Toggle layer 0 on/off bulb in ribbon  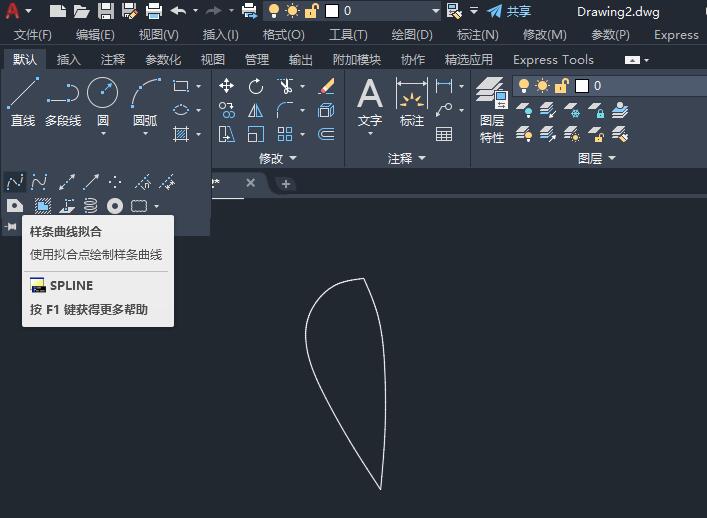524,86
